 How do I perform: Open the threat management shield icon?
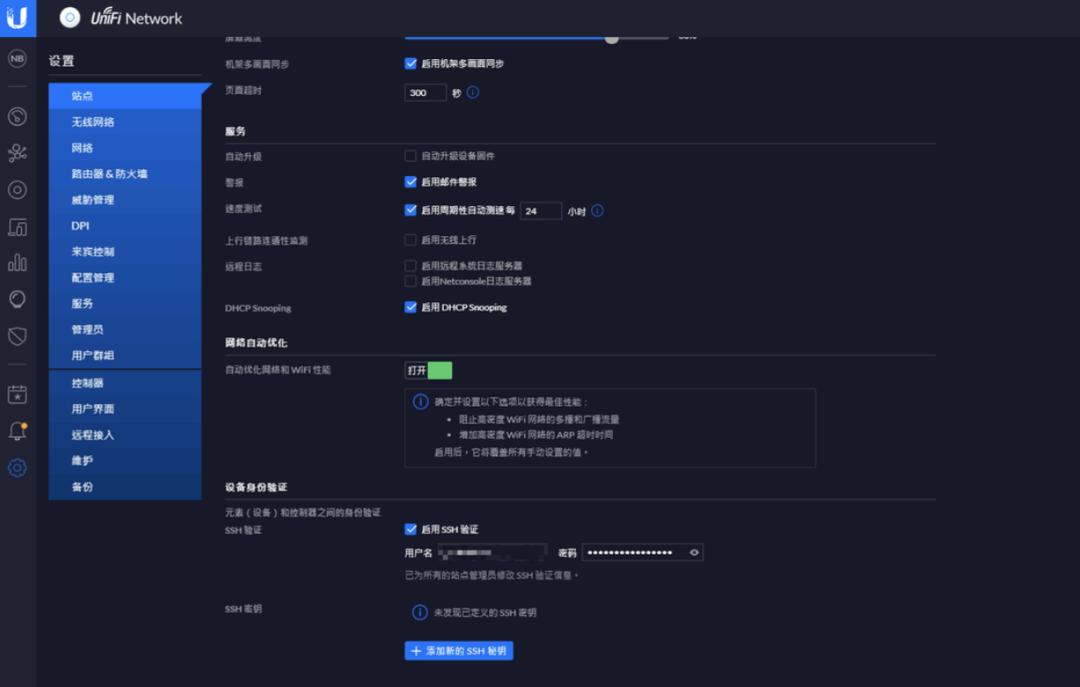pyautogui.click(x=15, y=334)
